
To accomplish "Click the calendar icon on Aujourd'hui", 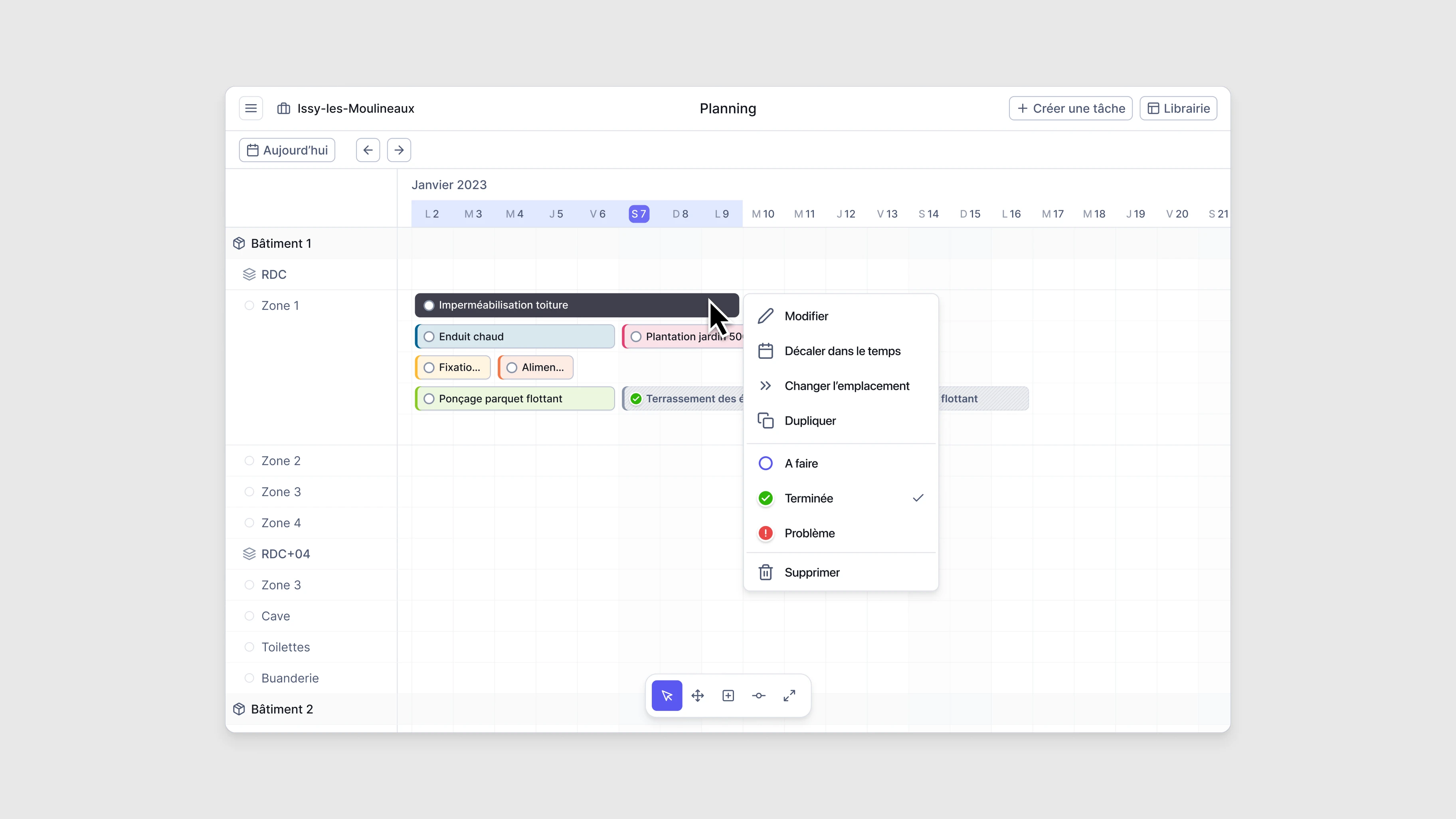I will [x=253, y=150].
